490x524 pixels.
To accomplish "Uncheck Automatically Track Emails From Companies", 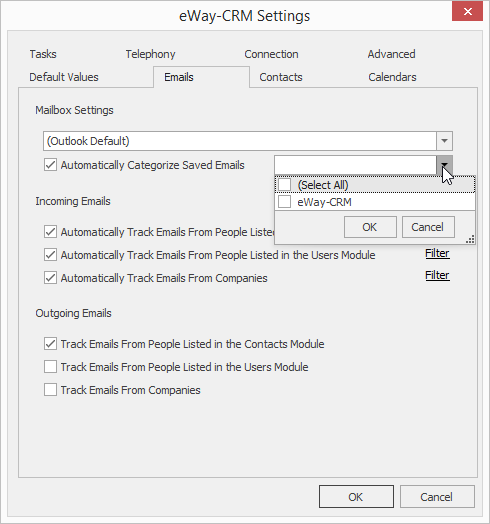I will coord(50,278).
